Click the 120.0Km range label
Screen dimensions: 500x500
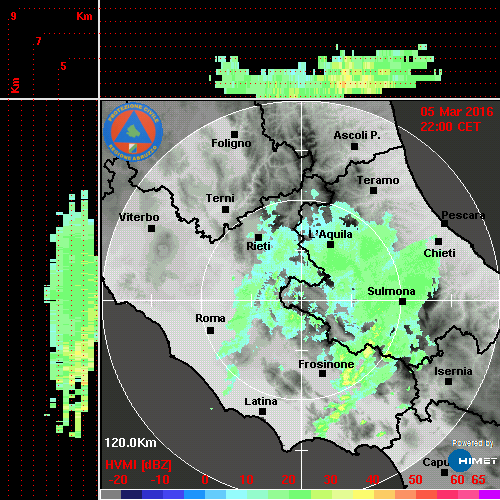130,443
